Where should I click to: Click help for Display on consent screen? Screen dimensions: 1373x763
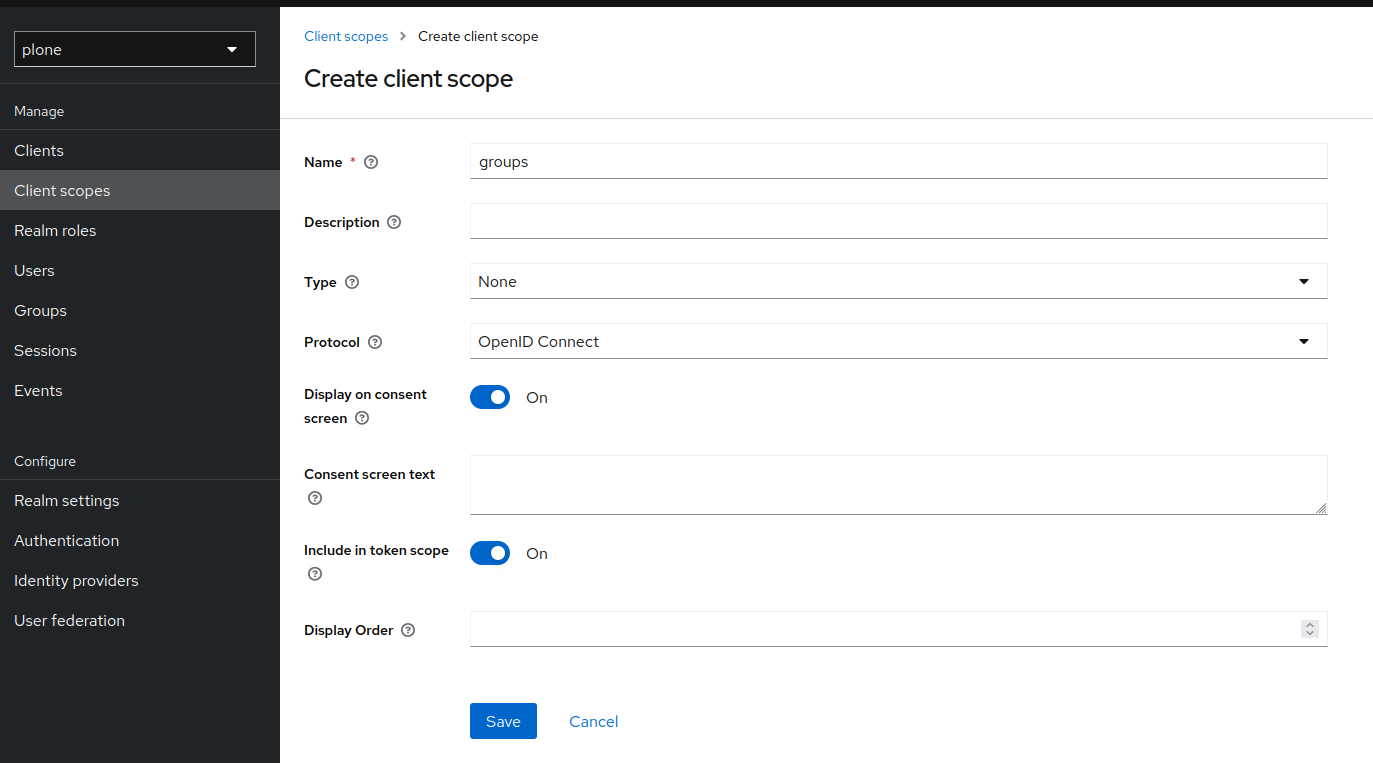[x=361, y=418]
